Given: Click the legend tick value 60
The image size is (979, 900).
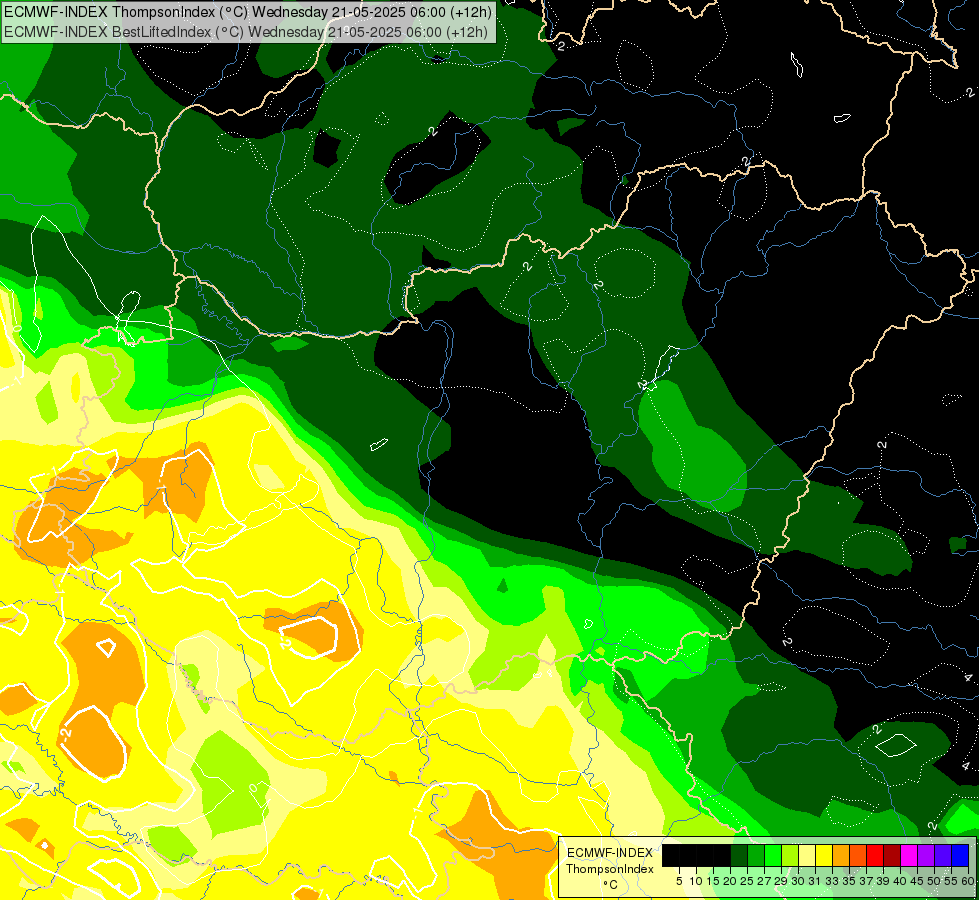Looking at the screenshot, I should (x=968, y=881).
